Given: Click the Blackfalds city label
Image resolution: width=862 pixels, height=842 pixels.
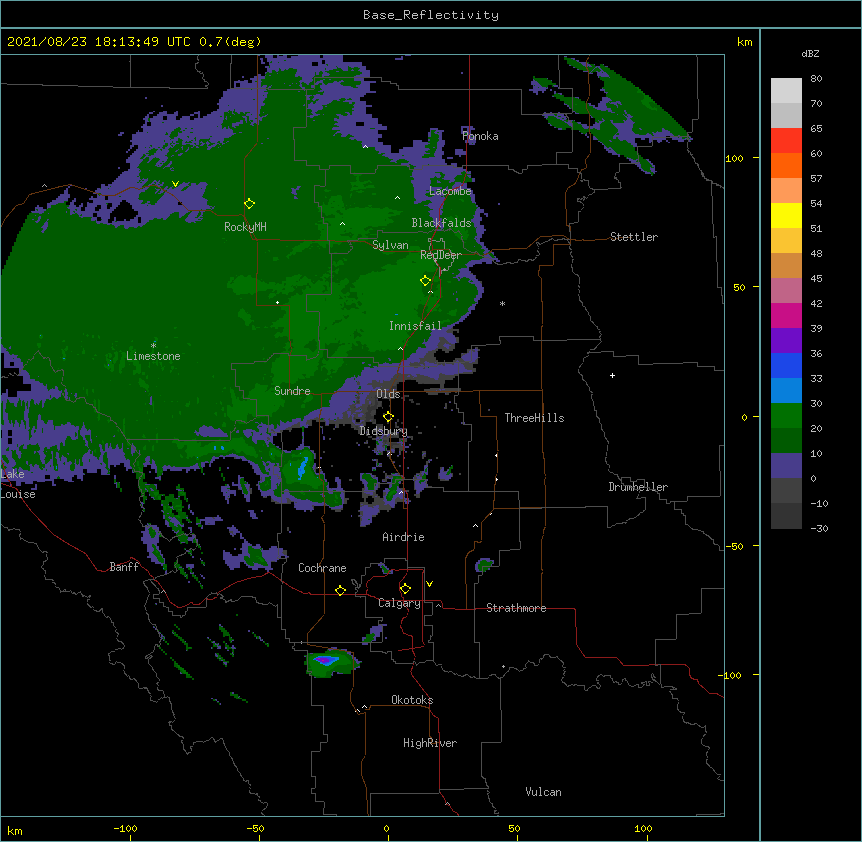Looking at the screenshot, I should pos(441,223).
